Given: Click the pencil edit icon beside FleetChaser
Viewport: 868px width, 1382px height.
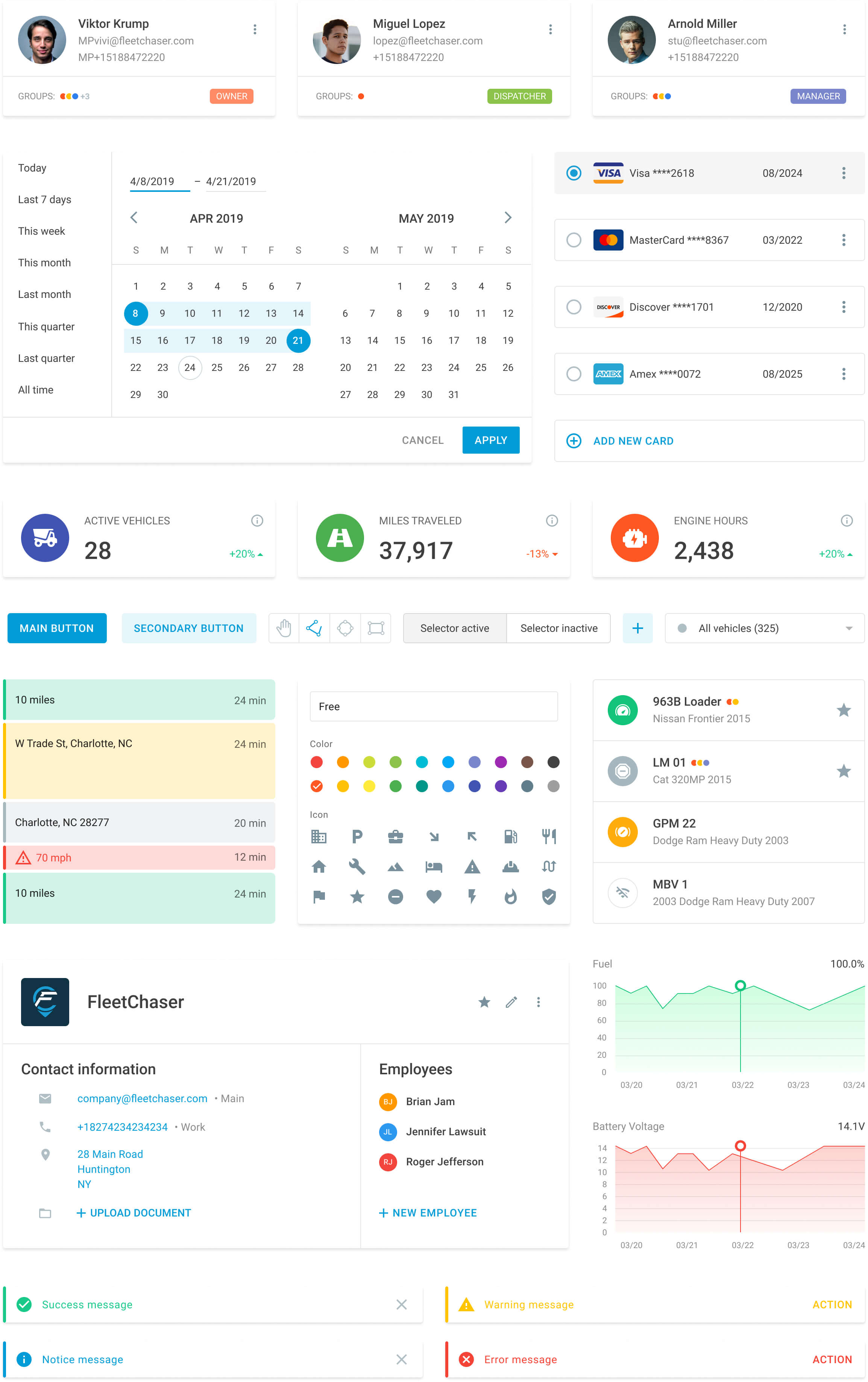Looking at the screenshot, I should 511,1001.
